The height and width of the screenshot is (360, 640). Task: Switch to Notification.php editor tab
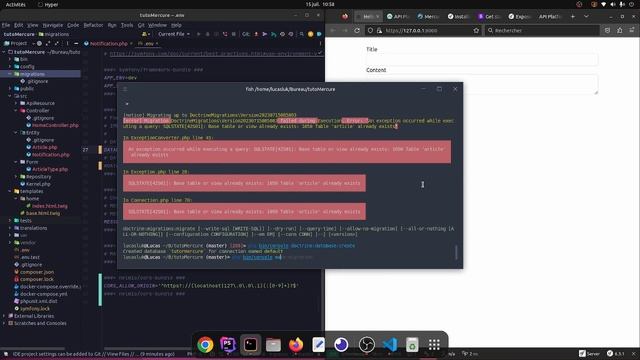coord(108,44)
